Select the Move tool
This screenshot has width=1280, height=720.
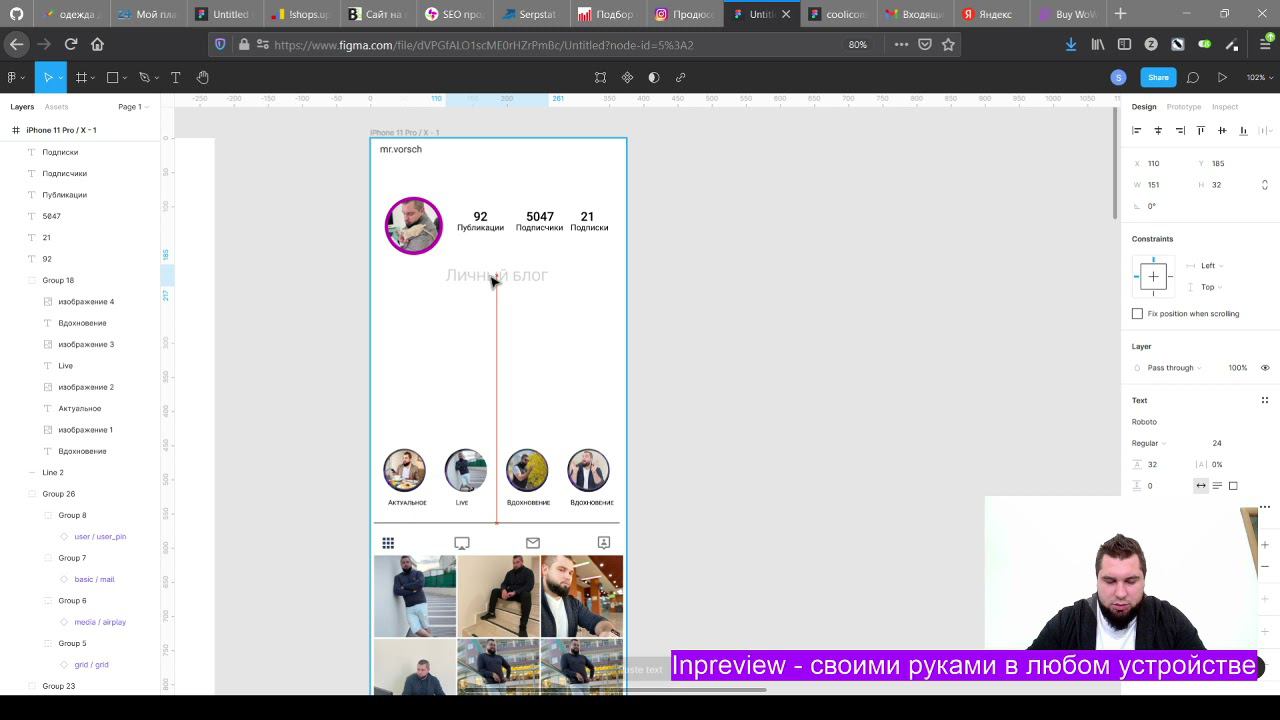pyautogui.click(x=47, y=77)
